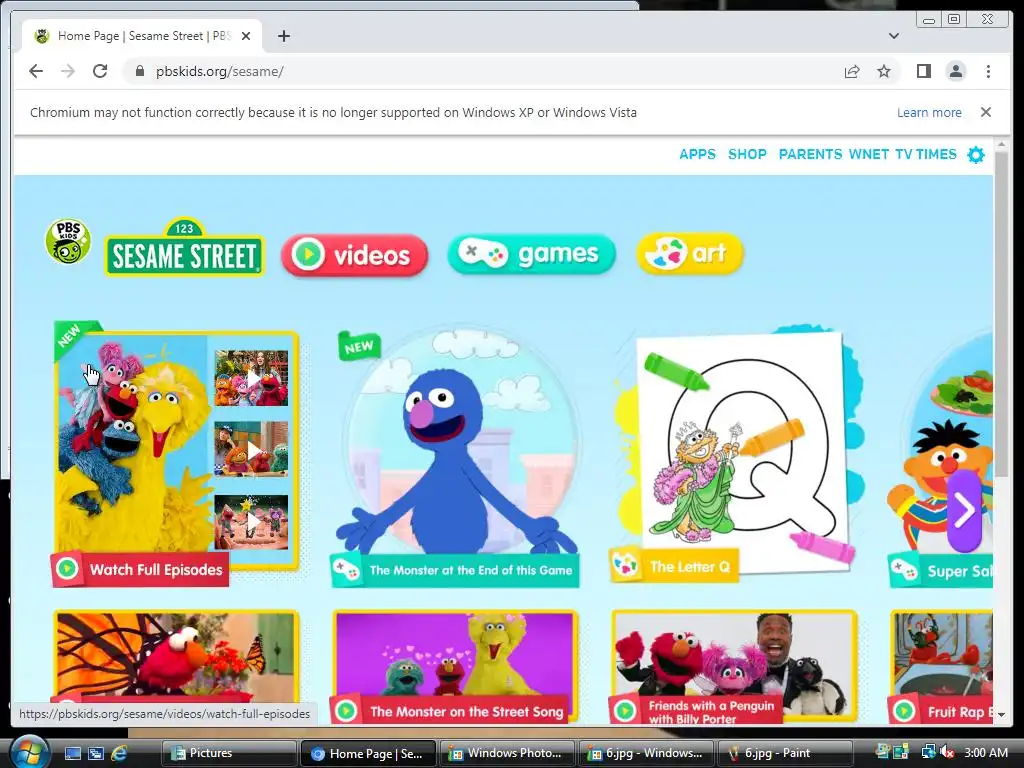Click the forward navigation arrow
The width and height of the screenshot is (1024, 768).
[x=68, y=71]
